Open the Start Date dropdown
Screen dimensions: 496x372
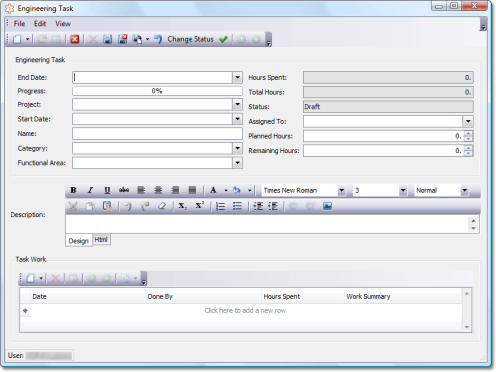[237, 119]
